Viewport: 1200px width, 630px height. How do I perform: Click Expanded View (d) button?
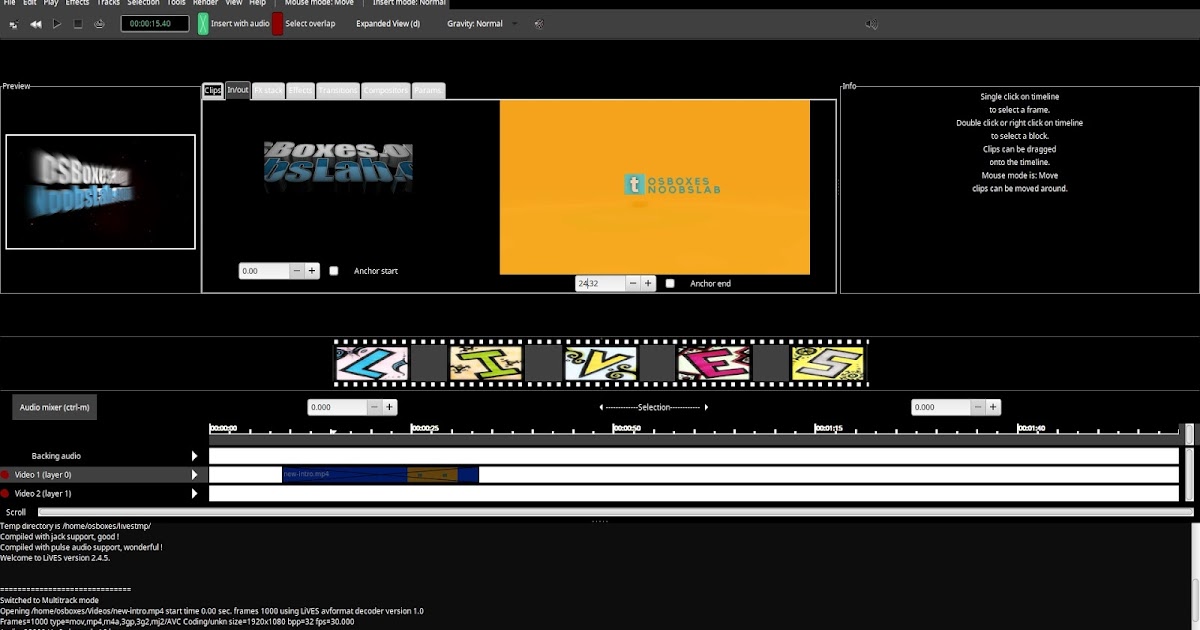pyautogui.click(x=388, y=23)
